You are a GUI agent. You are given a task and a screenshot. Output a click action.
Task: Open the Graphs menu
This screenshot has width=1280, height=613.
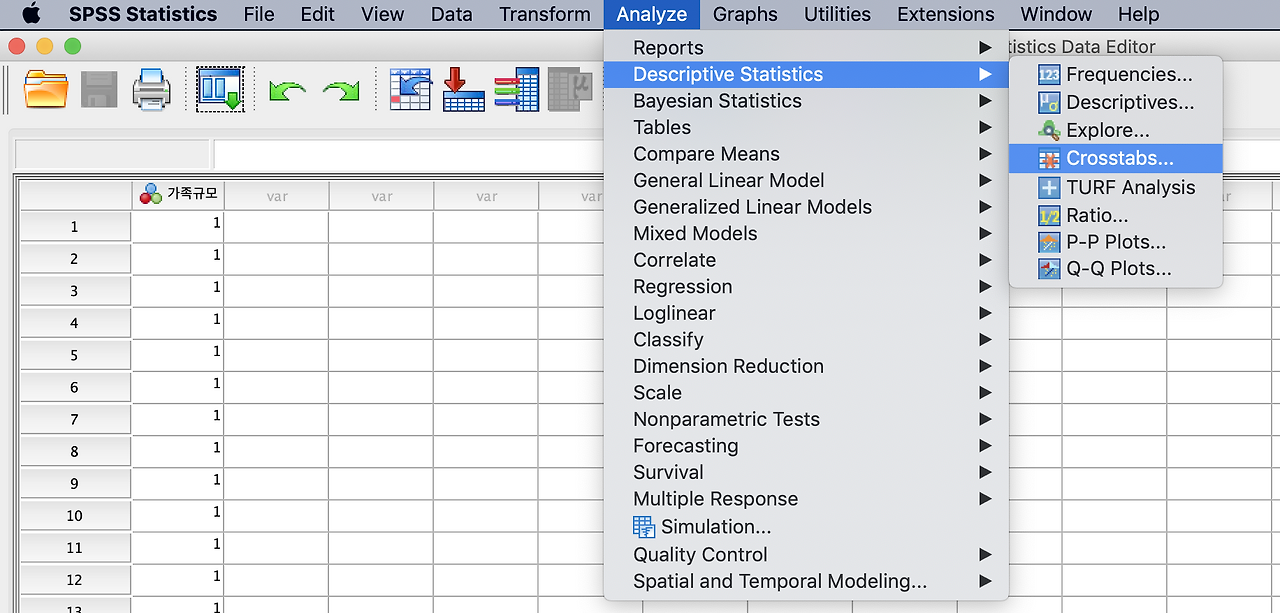(x=745, y=14)
